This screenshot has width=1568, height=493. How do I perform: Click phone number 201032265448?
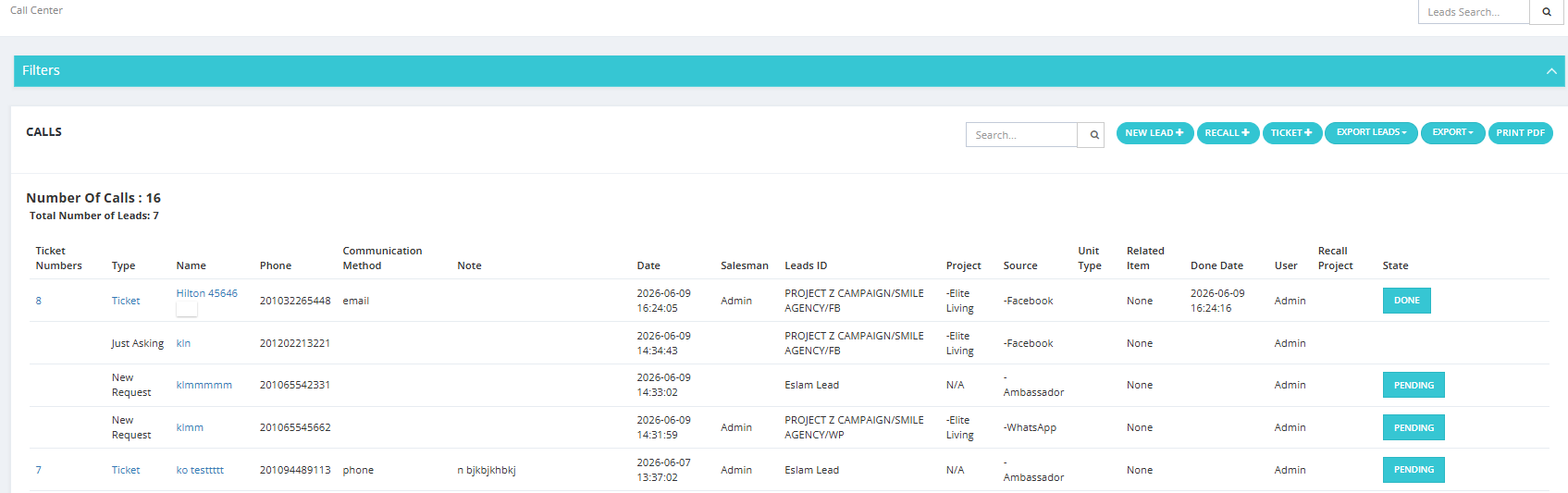click(x=295, y=301)
